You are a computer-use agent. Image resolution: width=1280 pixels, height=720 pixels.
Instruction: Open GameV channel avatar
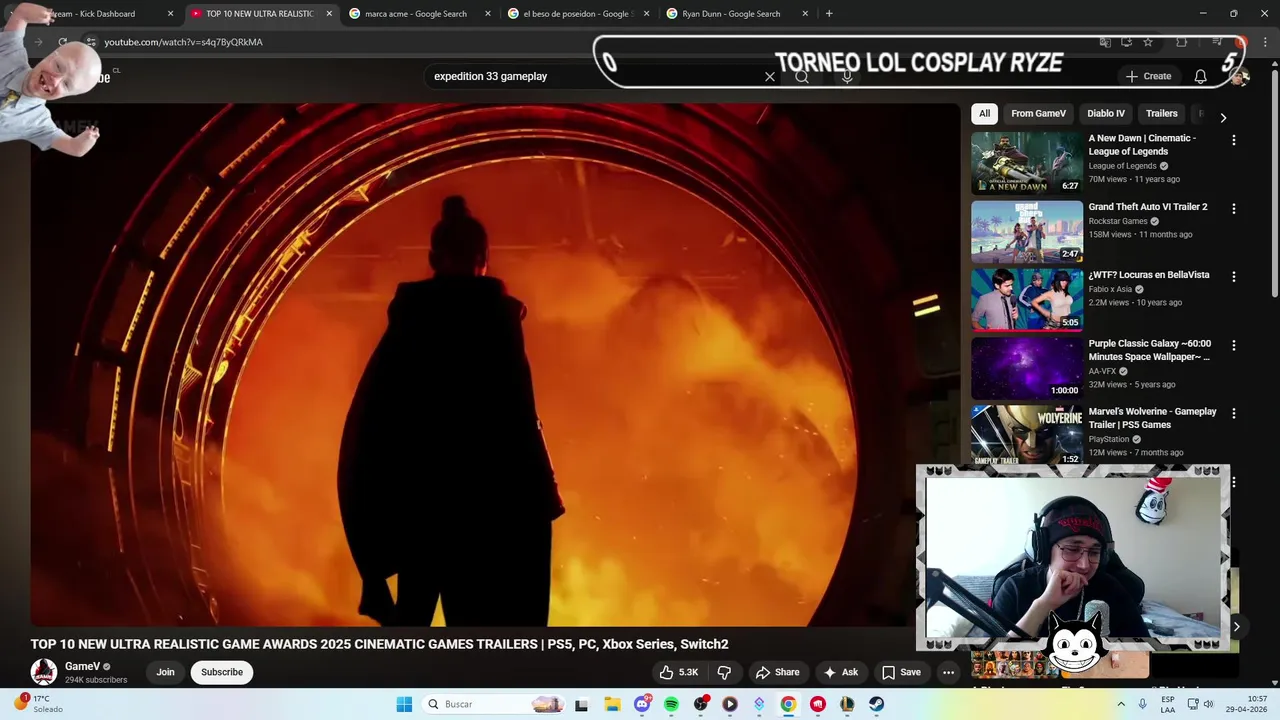click(43, 672)
